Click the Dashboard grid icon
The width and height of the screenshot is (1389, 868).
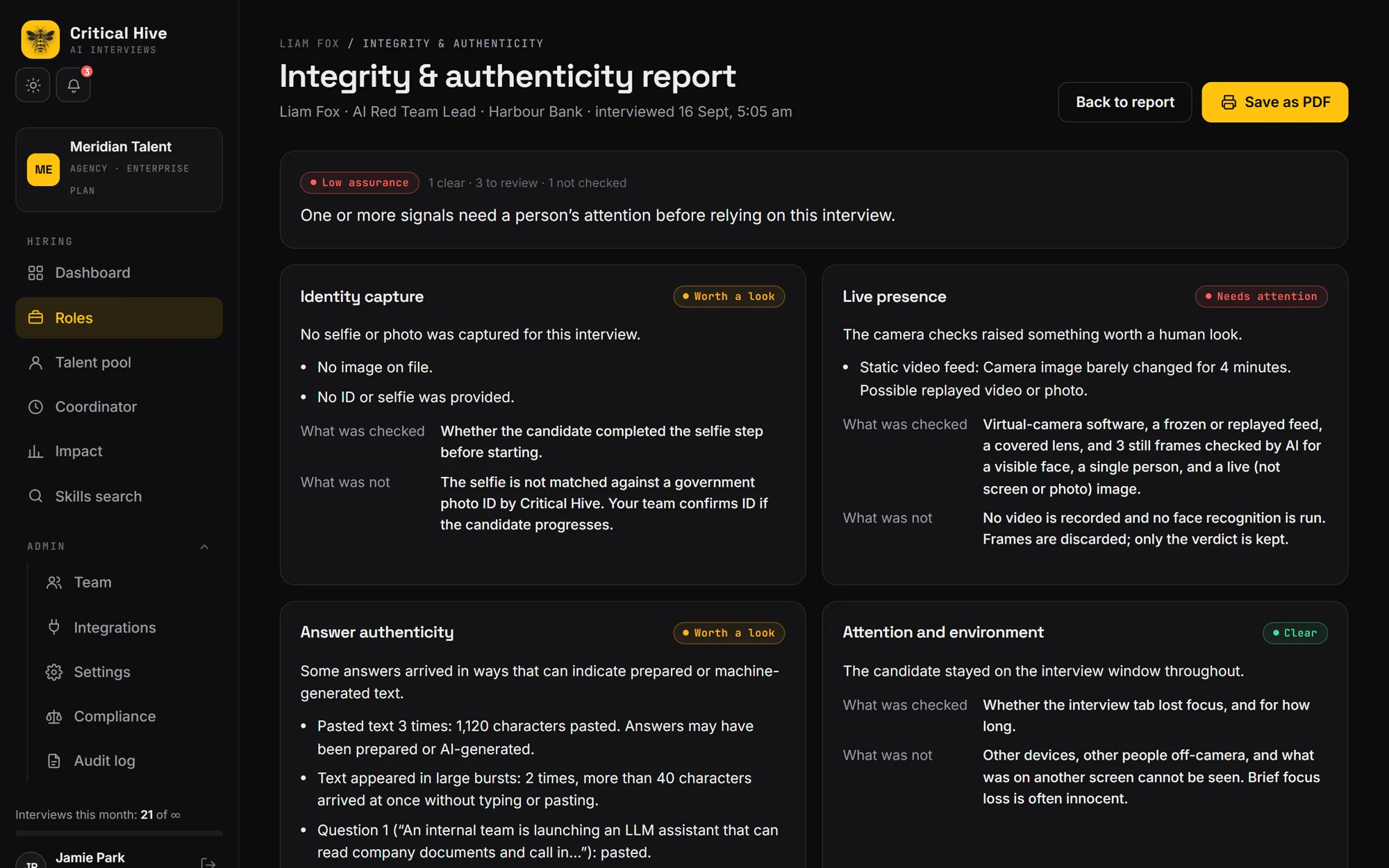[x=35, y=273]
